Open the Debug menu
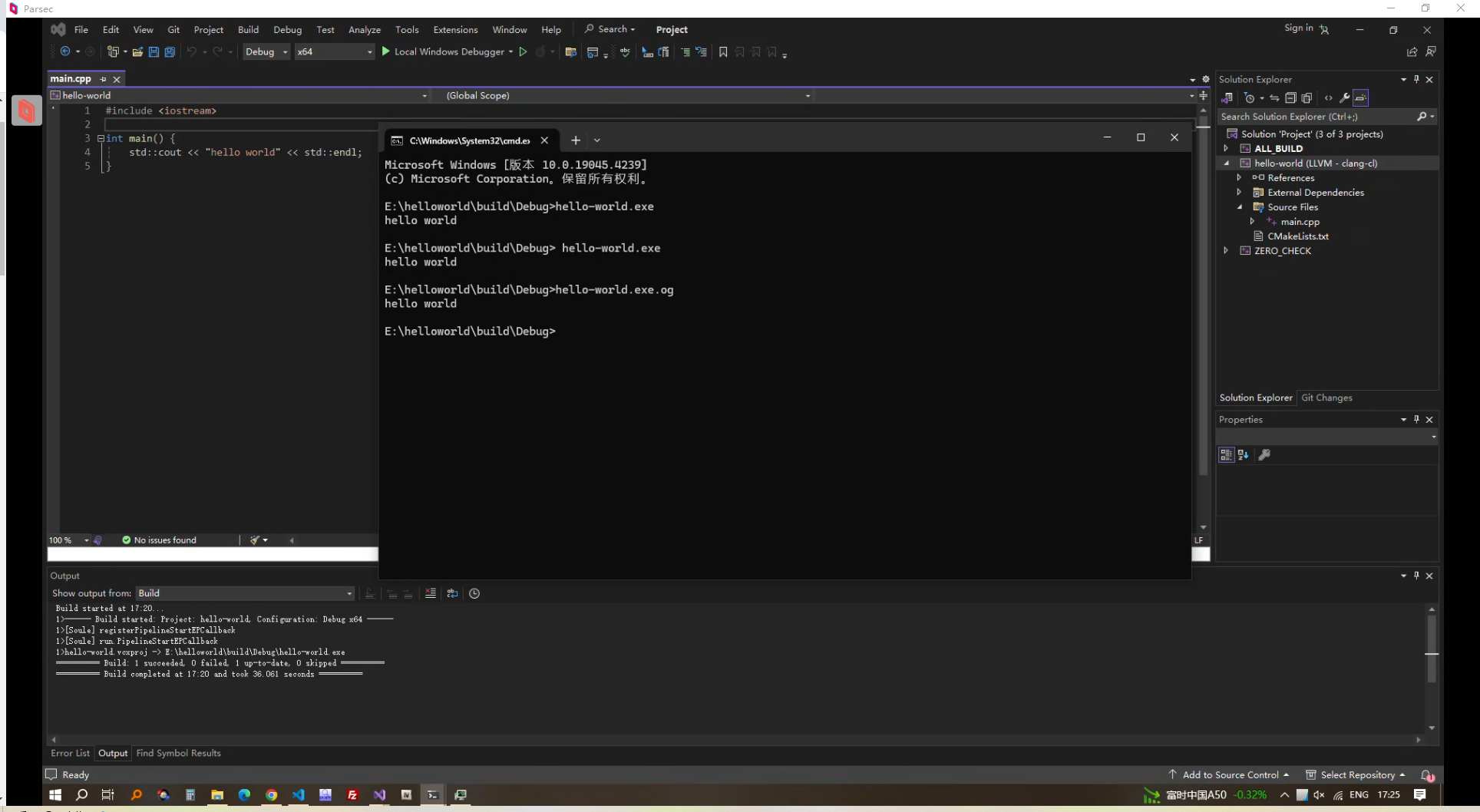Image resolution: width=1480 pixels, height=812 pixels. pos(287,29)
